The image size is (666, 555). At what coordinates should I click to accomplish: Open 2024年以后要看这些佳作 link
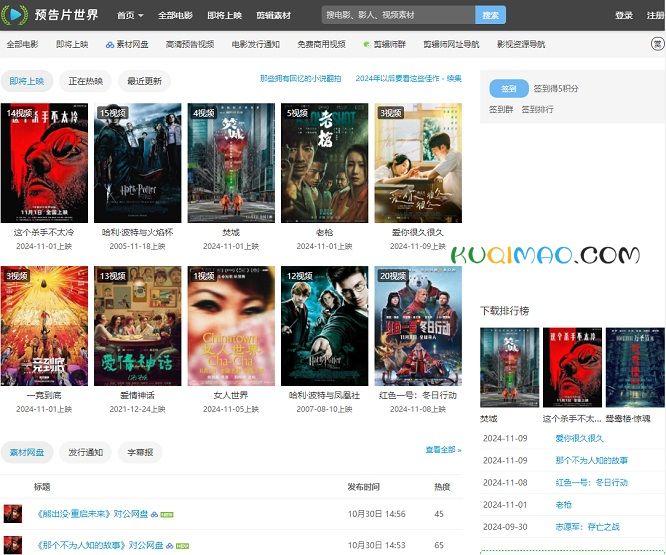(409, 79)
